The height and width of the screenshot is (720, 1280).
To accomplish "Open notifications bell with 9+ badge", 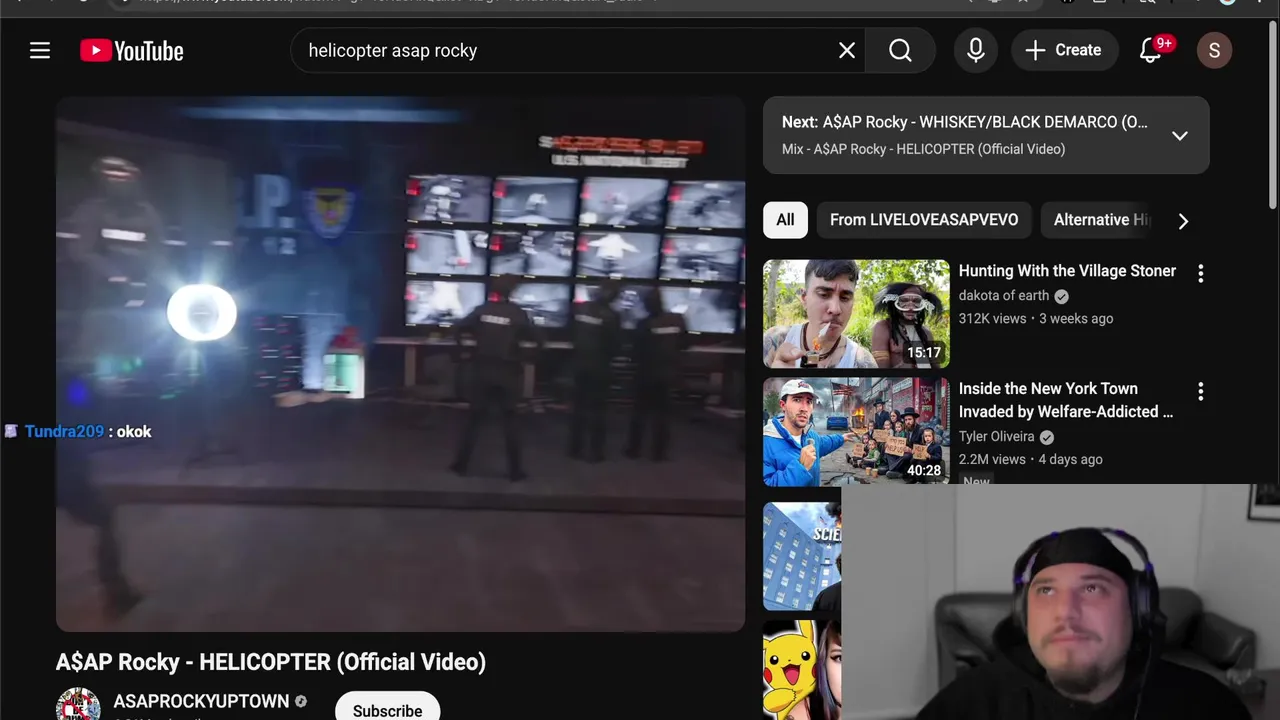I will coord(1152,50).
